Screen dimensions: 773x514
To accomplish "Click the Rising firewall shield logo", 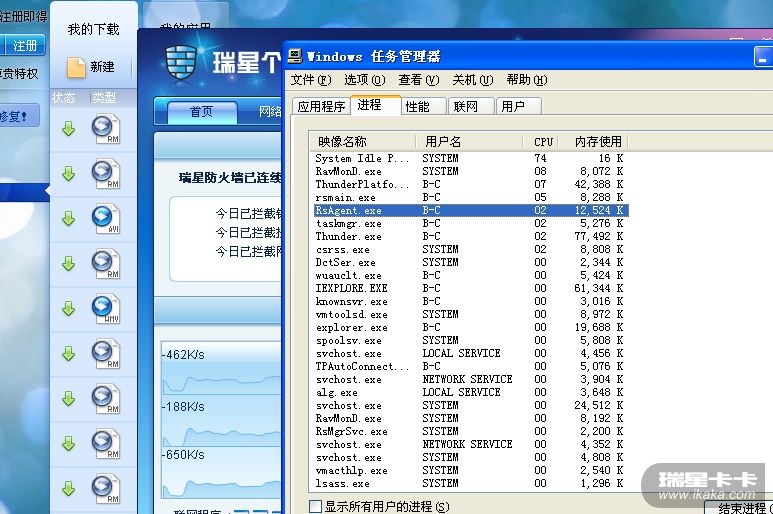I will click(181, 63).
